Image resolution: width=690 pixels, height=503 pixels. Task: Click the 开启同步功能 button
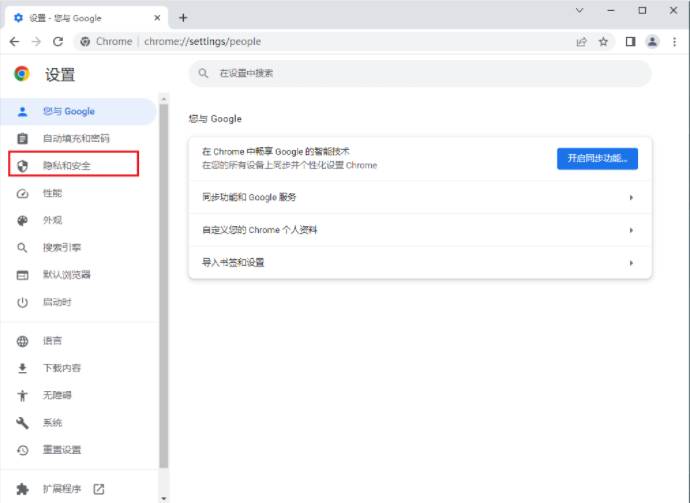tap(597, 158)
